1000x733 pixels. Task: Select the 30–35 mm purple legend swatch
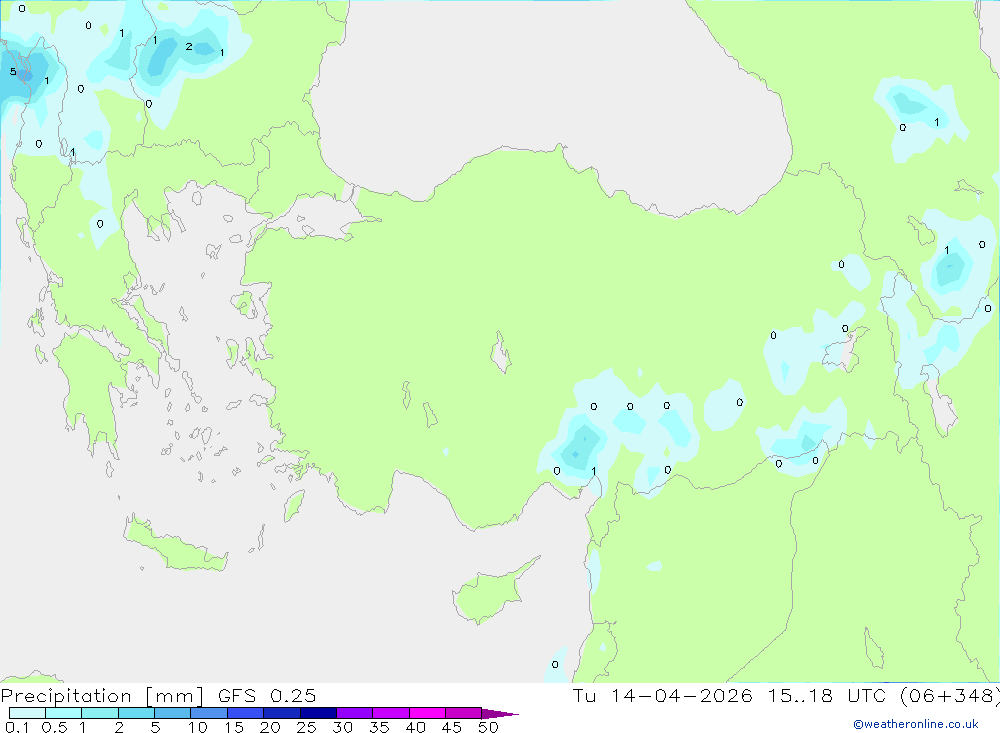coord(354,713)
